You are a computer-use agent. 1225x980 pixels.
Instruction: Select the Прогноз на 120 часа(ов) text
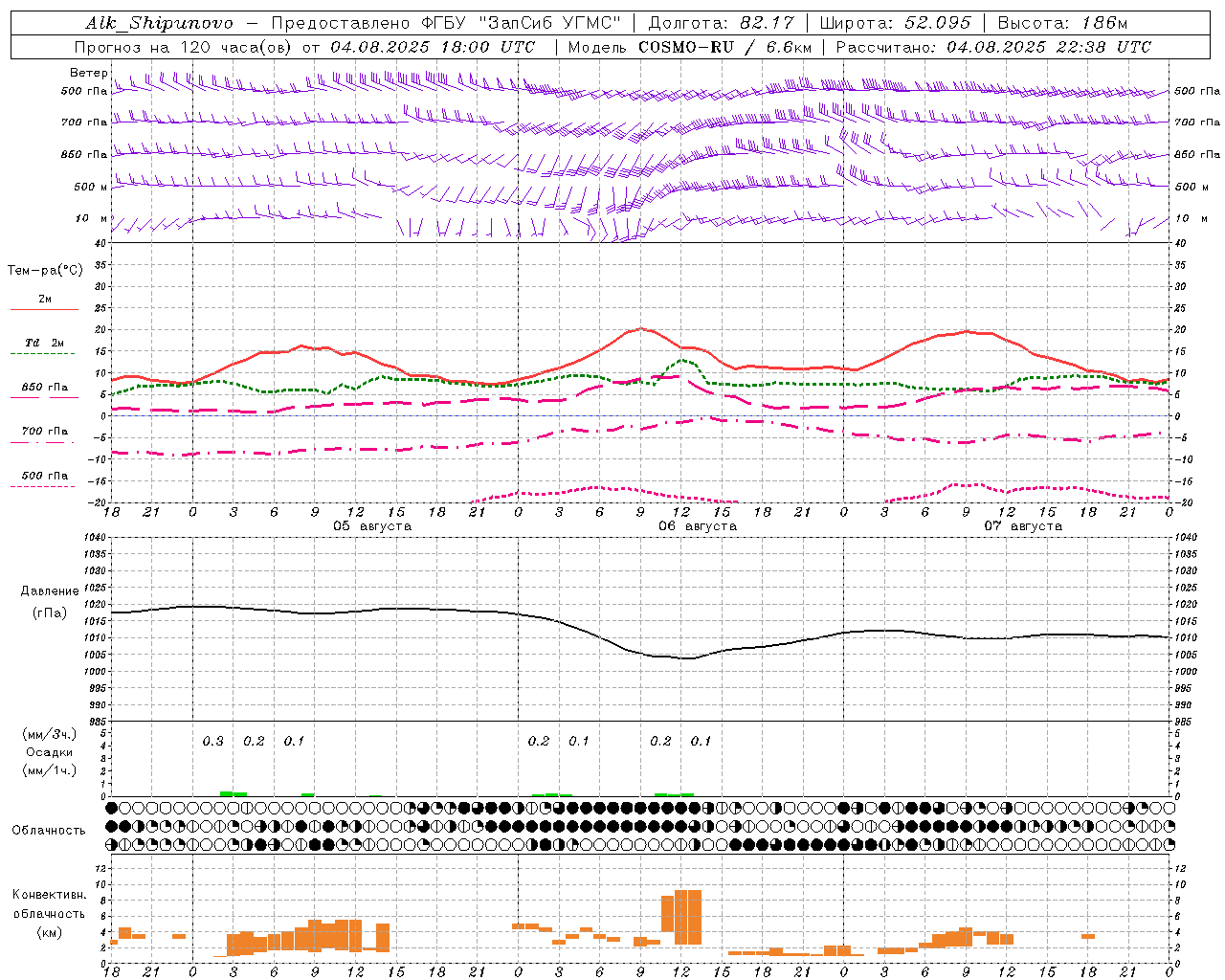tap(183, 47)
